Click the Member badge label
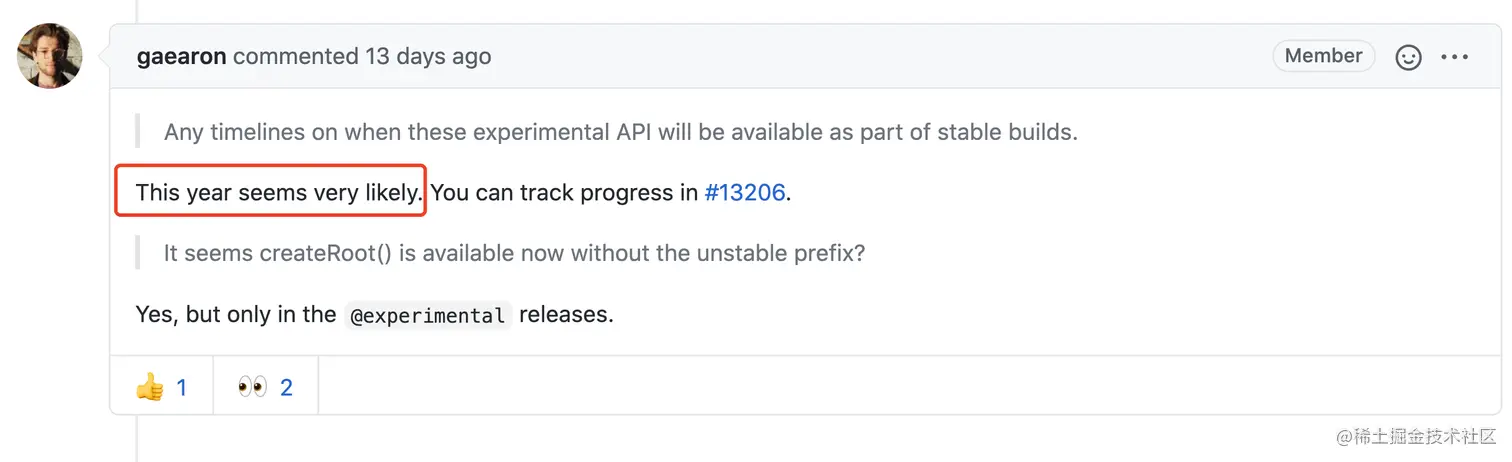 pyautogui.click(x=1323, y=56)
